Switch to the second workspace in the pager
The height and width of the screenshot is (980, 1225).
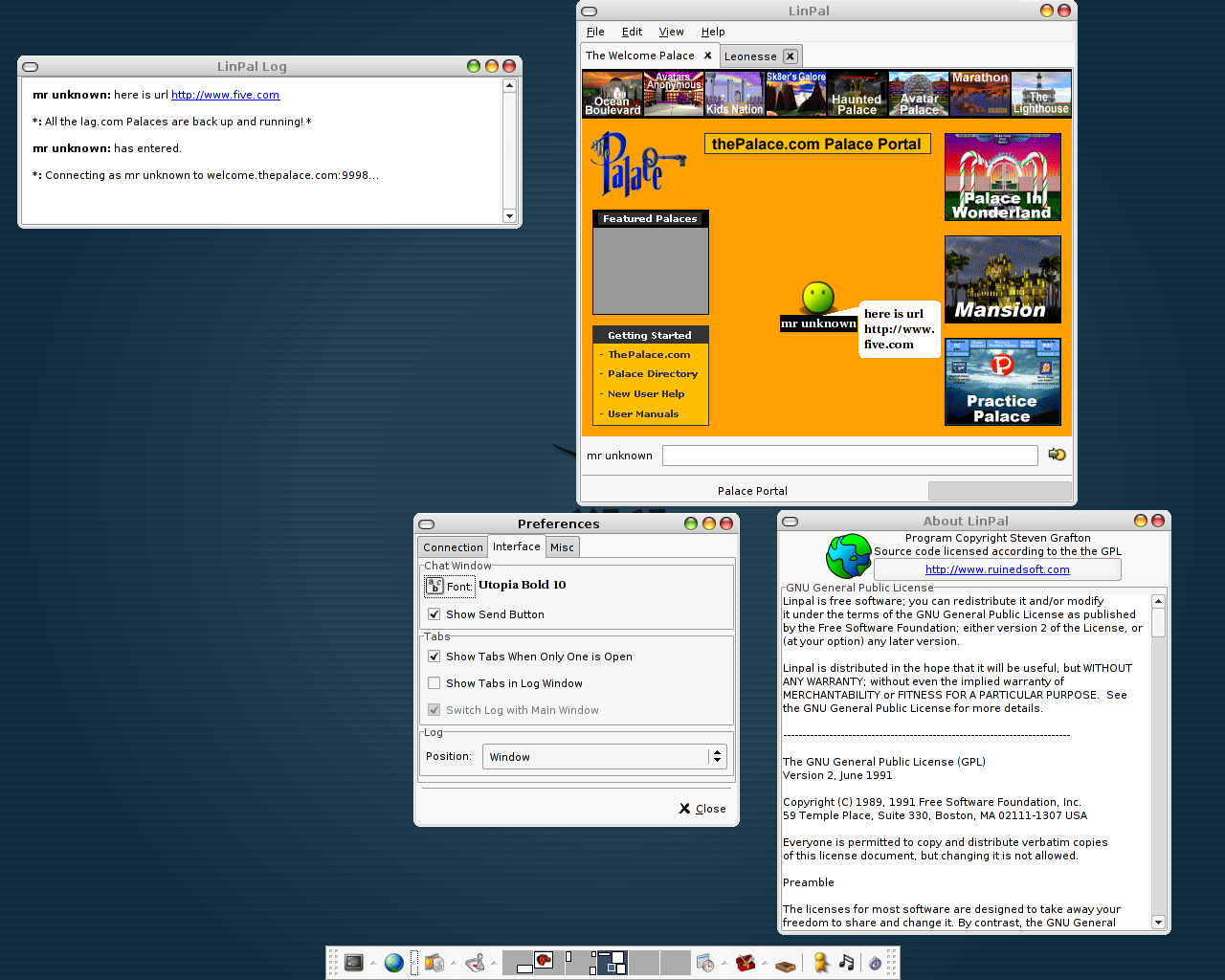549,963
